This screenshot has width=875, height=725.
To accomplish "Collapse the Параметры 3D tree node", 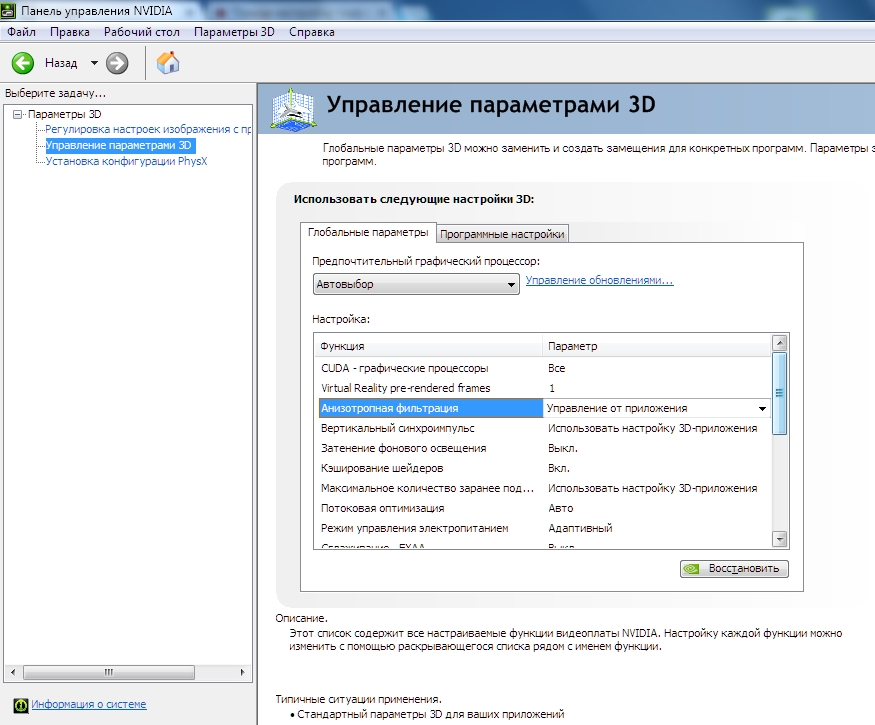I will 18,114.
